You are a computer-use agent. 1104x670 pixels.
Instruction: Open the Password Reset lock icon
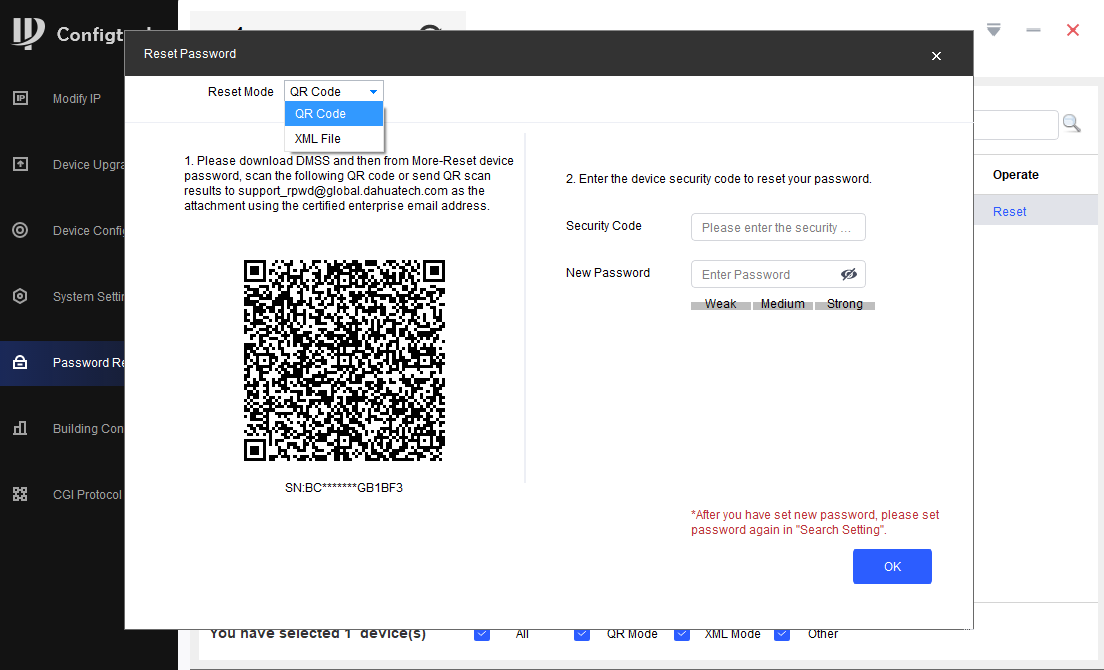point(20,362)
